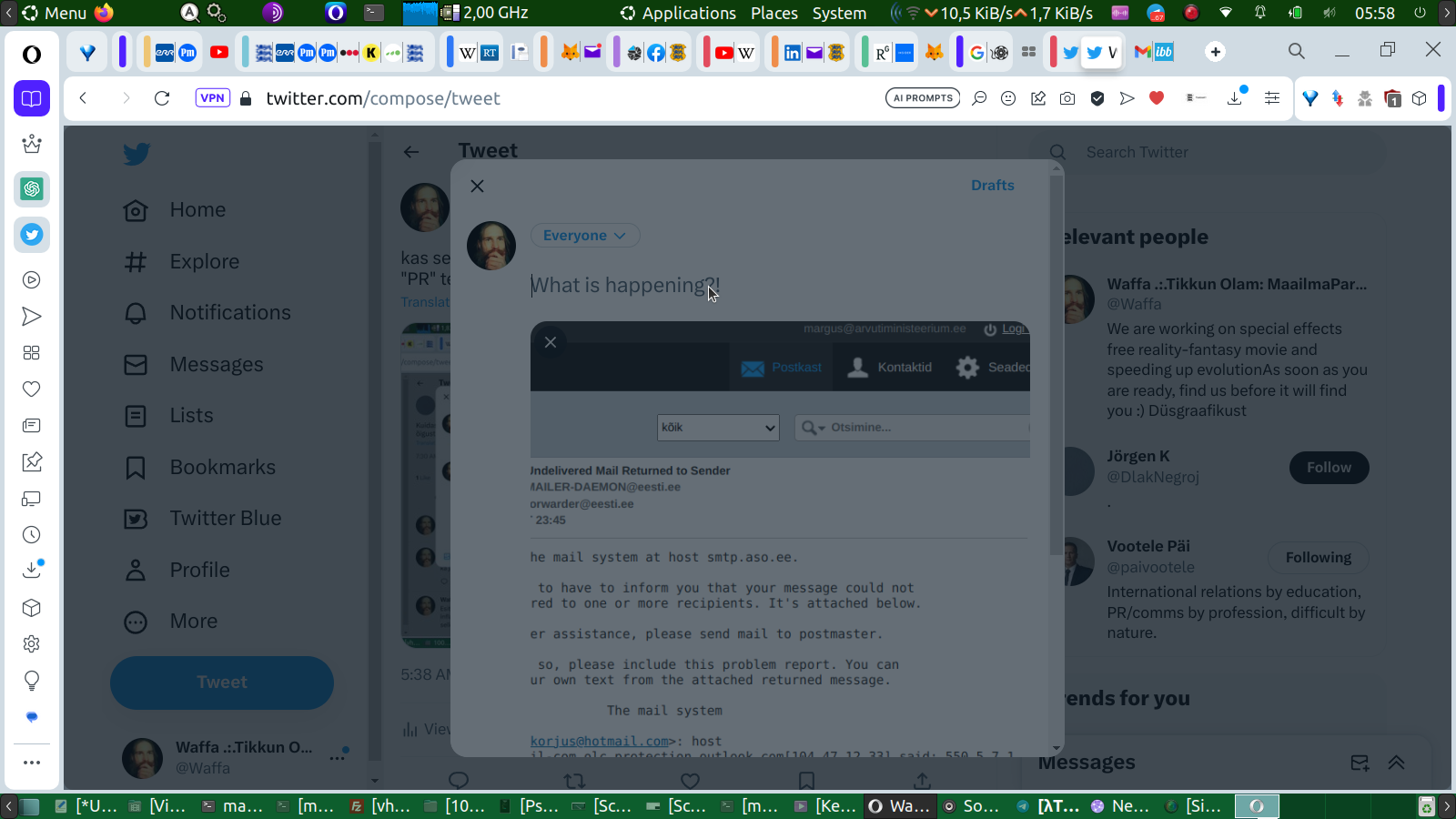Take a snapshot with the camera icon
Image resolution: width=1456 pixels, height=819 pixels.
[x=1067, y=98]
